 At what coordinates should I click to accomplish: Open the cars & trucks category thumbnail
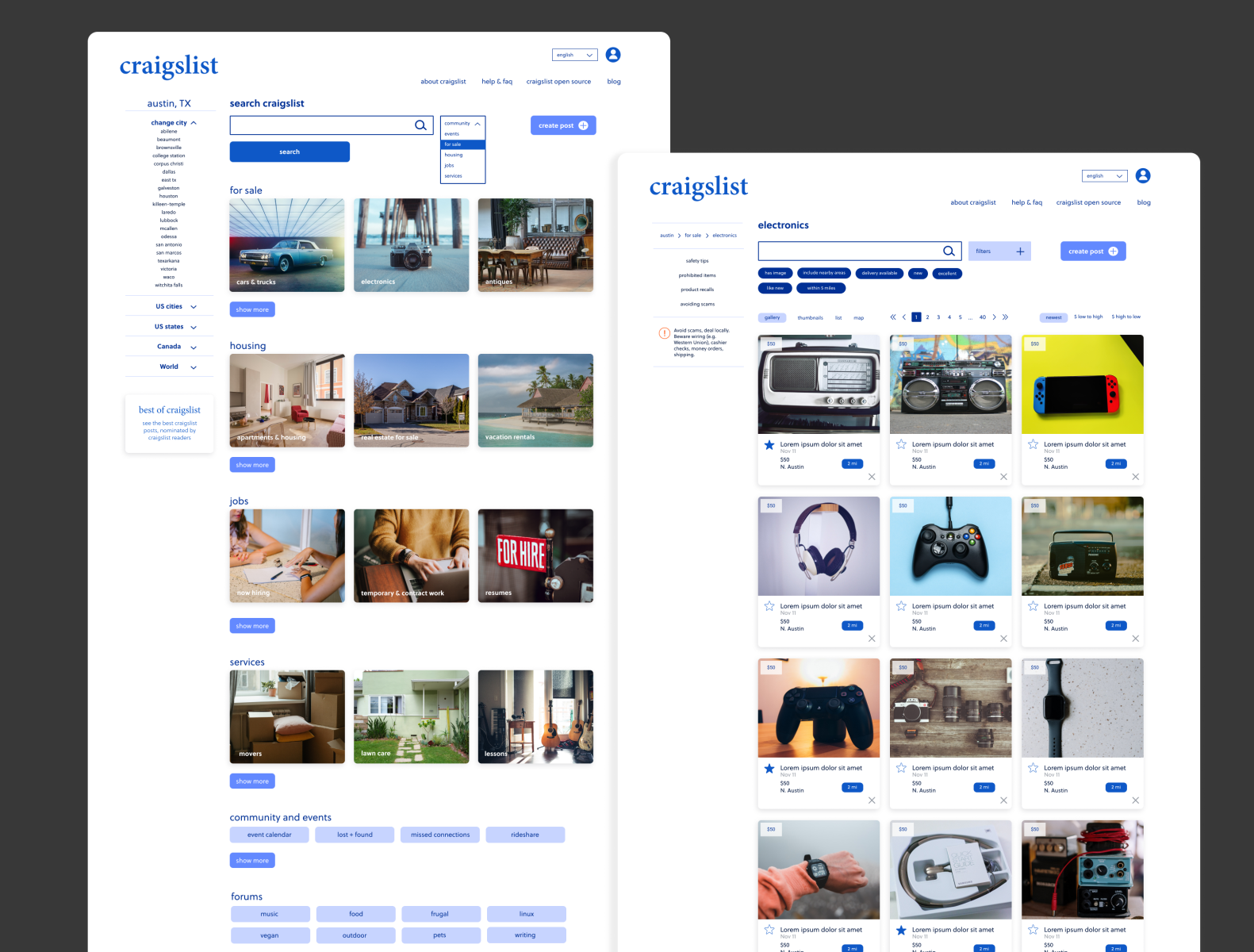point(287,245)
